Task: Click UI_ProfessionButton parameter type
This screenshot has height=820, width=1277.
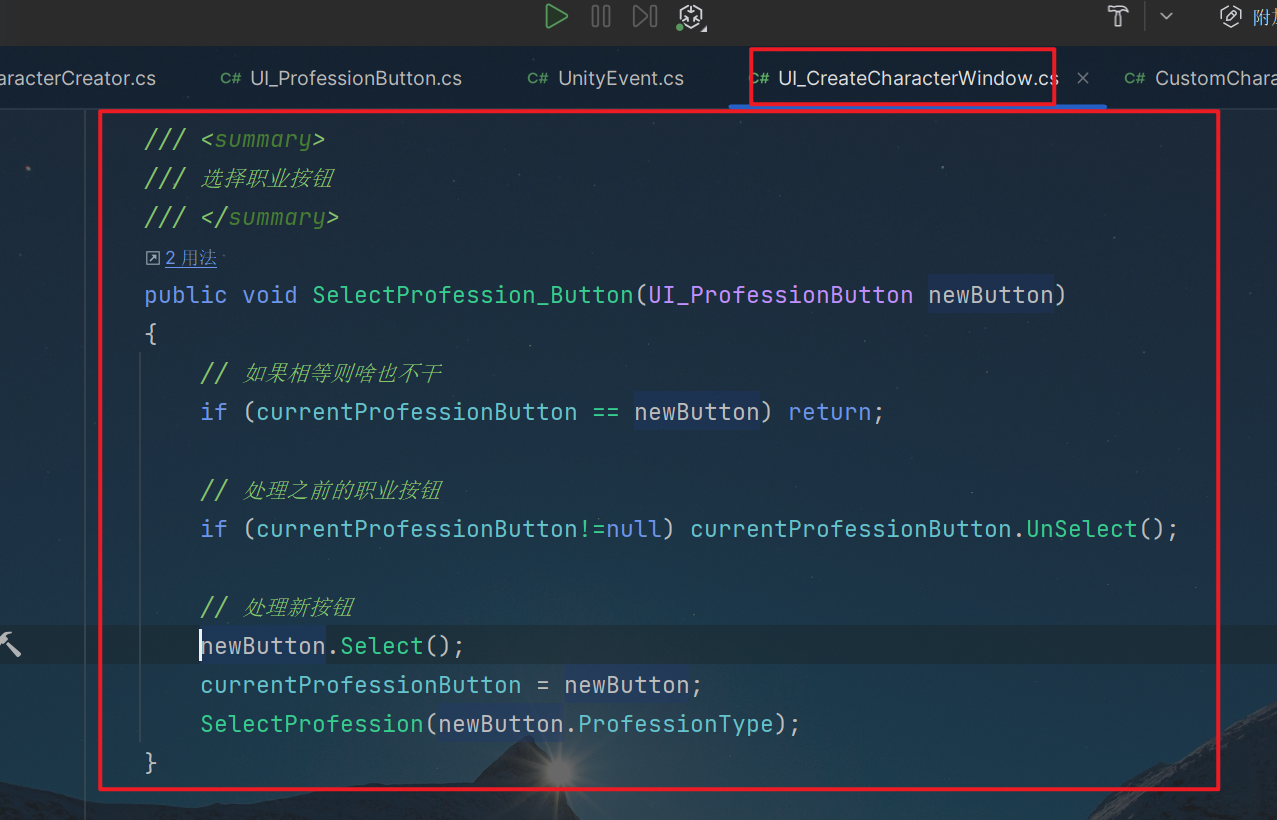Action: pos(780,295)
